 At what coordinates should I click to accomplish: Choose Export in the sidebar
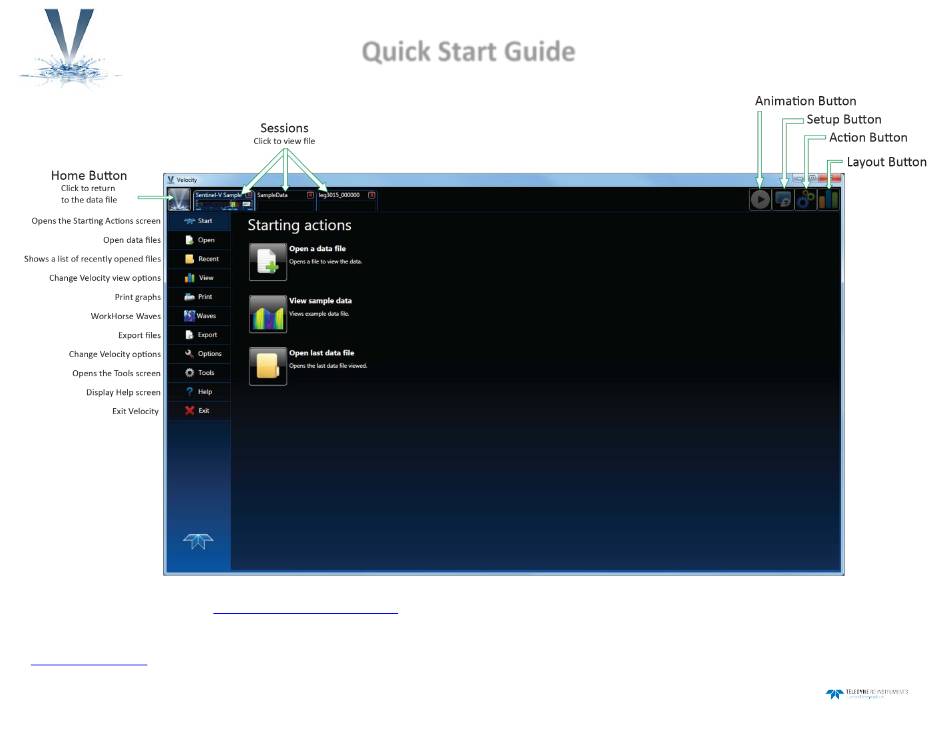(x=199, y=334)
